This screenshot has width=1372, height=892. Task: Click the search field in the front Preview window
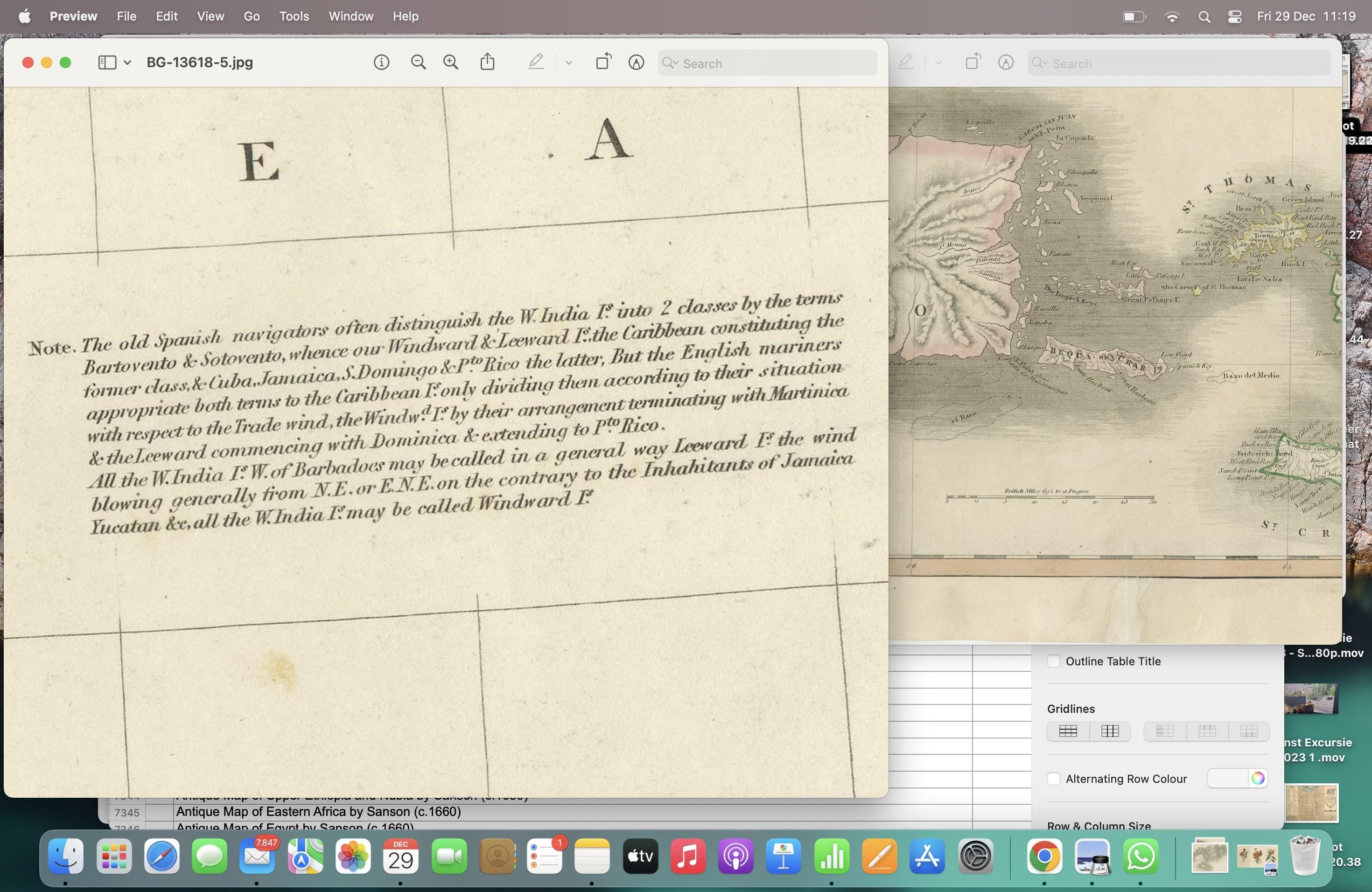click(x=767, y=63)
